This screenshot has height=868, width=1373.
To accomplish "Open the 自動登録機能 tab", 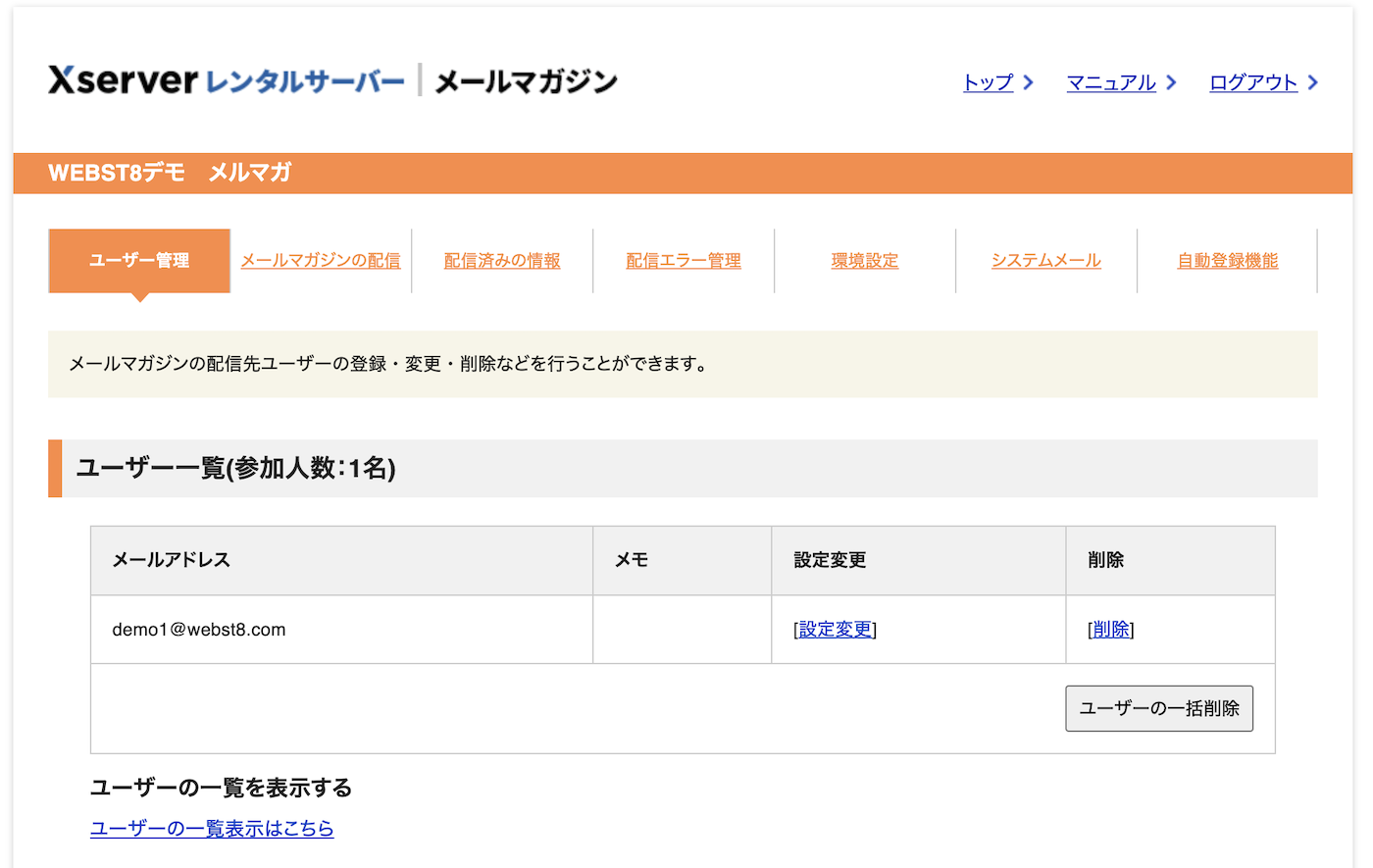I will tap(1228, 261).
